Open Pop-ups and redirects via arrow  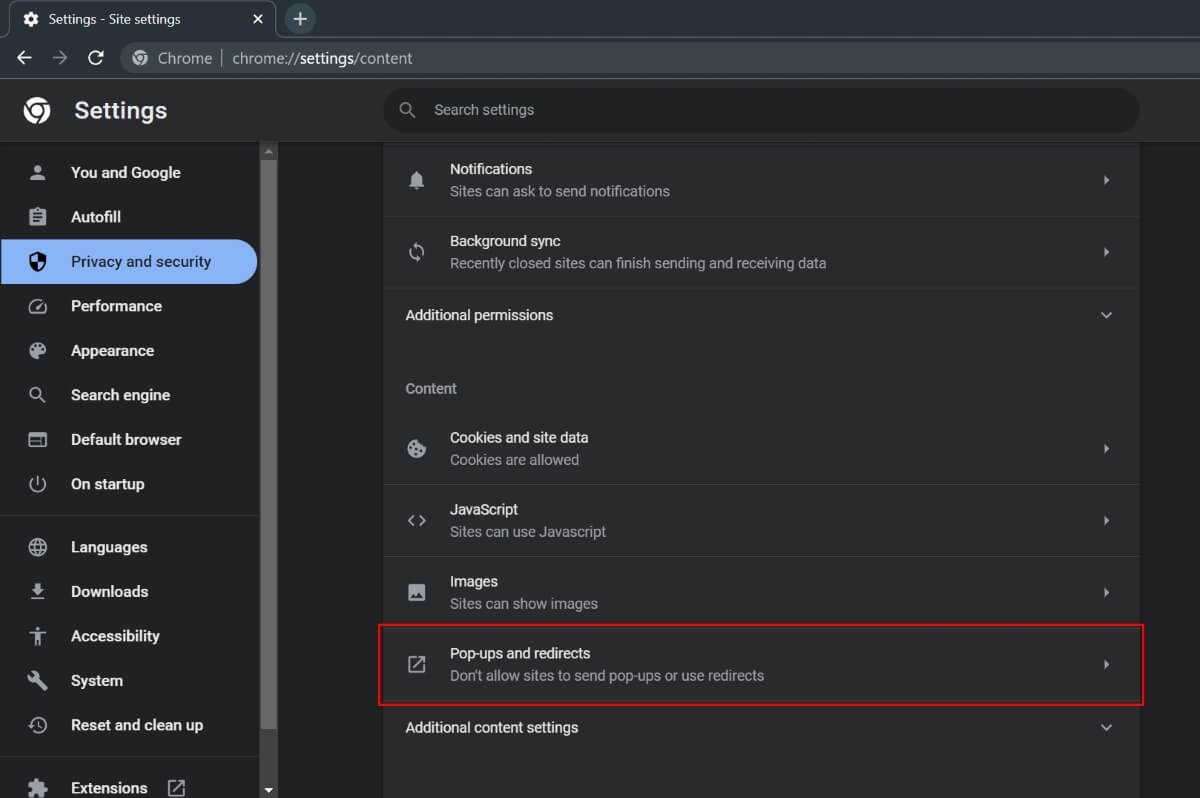tap(1106, 663)
